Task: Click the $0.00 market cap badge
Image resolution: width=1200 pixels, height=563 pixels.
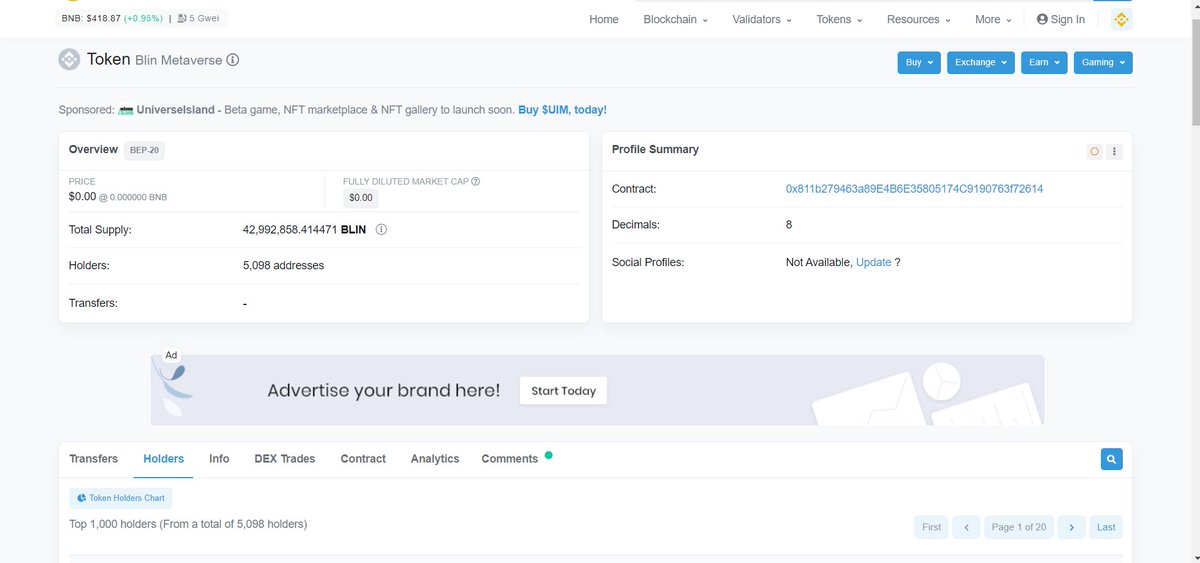Action: point(360,198)
